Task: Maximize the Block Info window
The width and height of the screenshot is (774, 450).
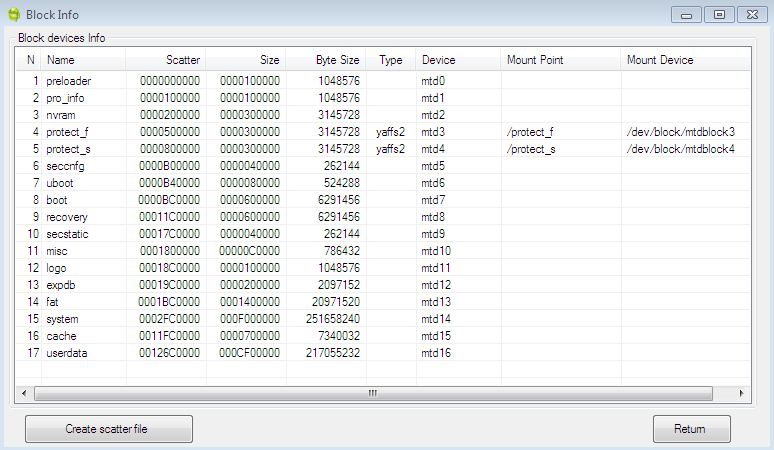Action: click(x=719, y=15)
